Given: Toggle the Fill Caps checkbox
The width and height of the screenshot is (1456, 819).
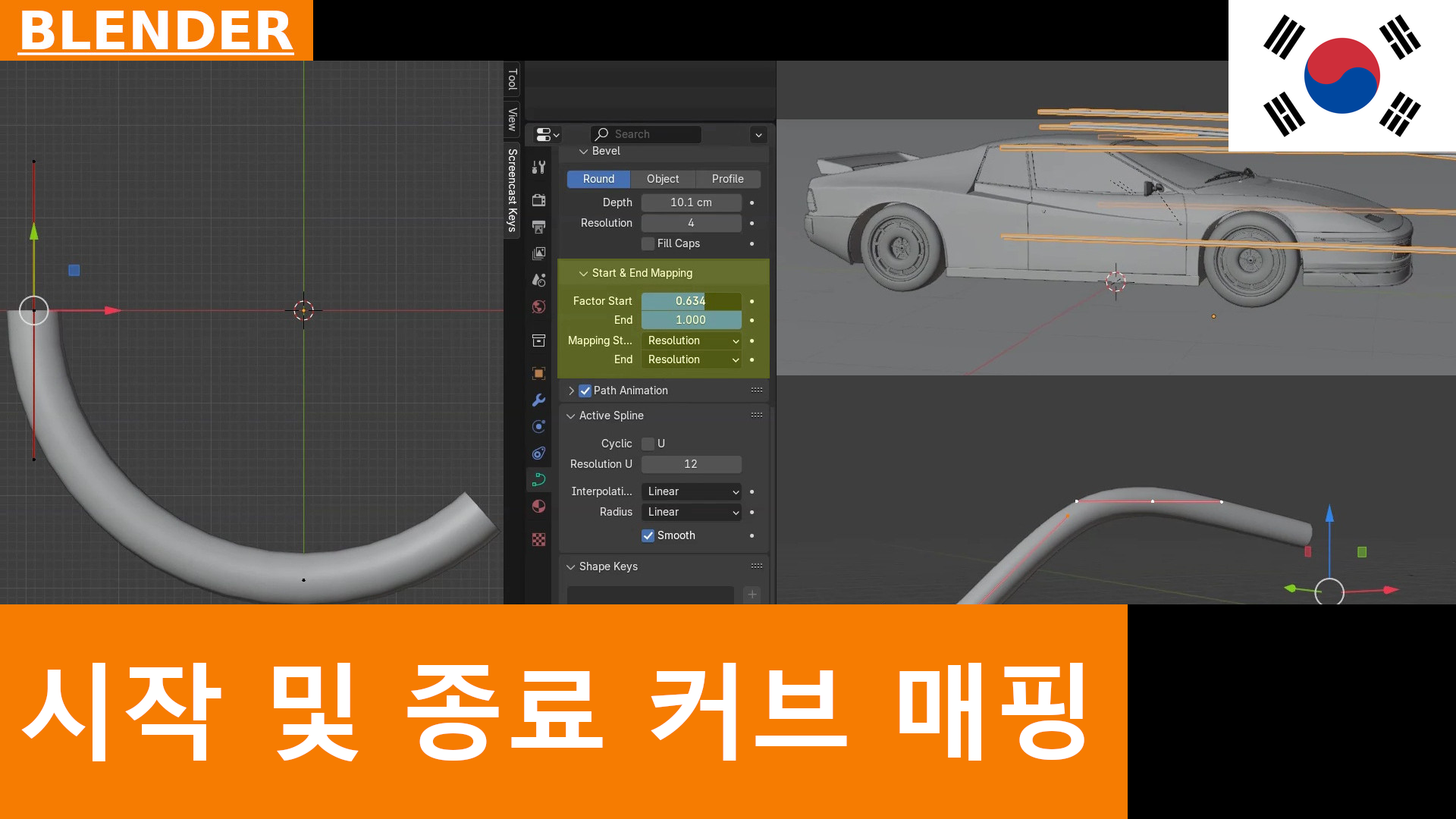Looking at the screenshot, I should 648,243.
